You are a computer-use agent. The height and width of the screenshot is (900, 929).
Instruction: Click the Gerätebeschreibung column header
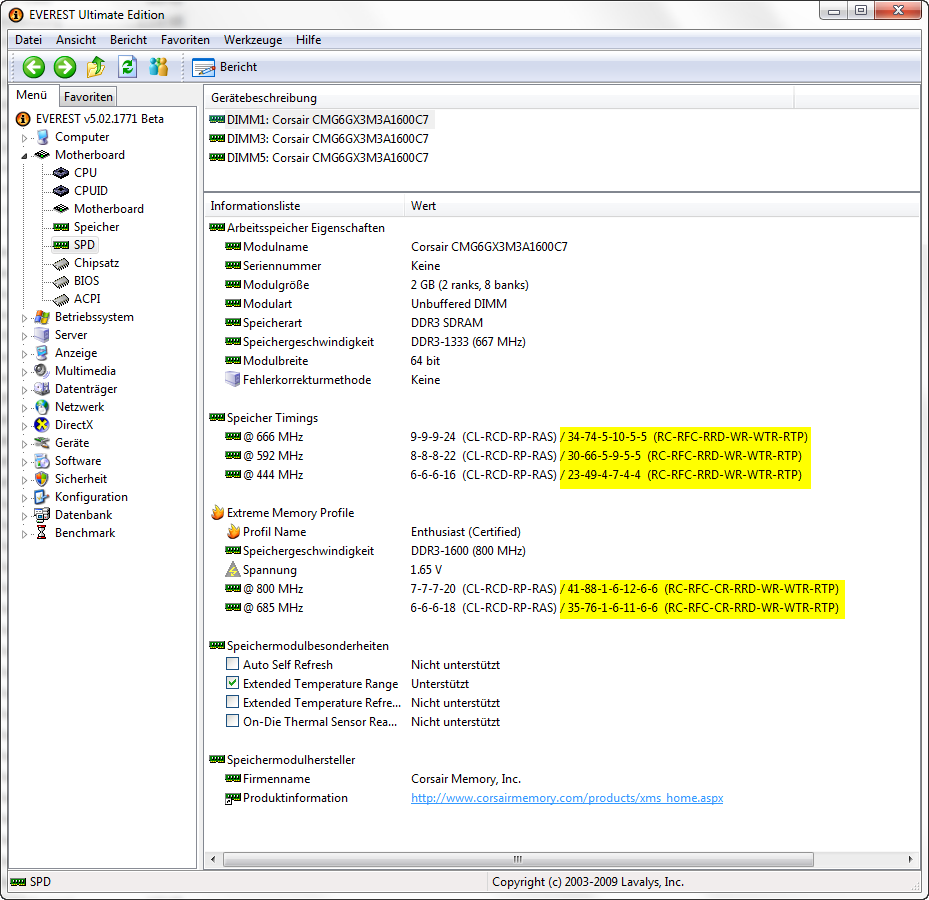tap(499, 98)
